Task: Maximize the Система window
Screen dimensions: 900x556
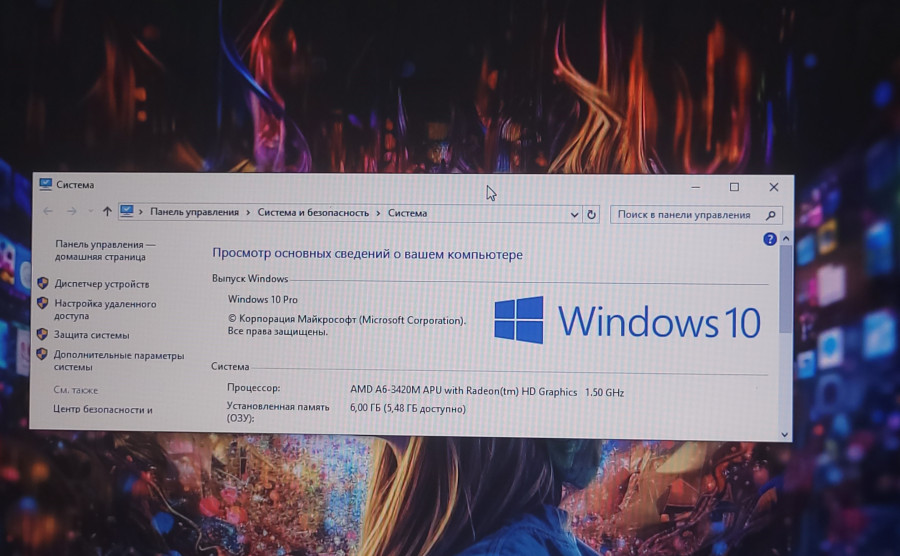Action: click(734, 187)
